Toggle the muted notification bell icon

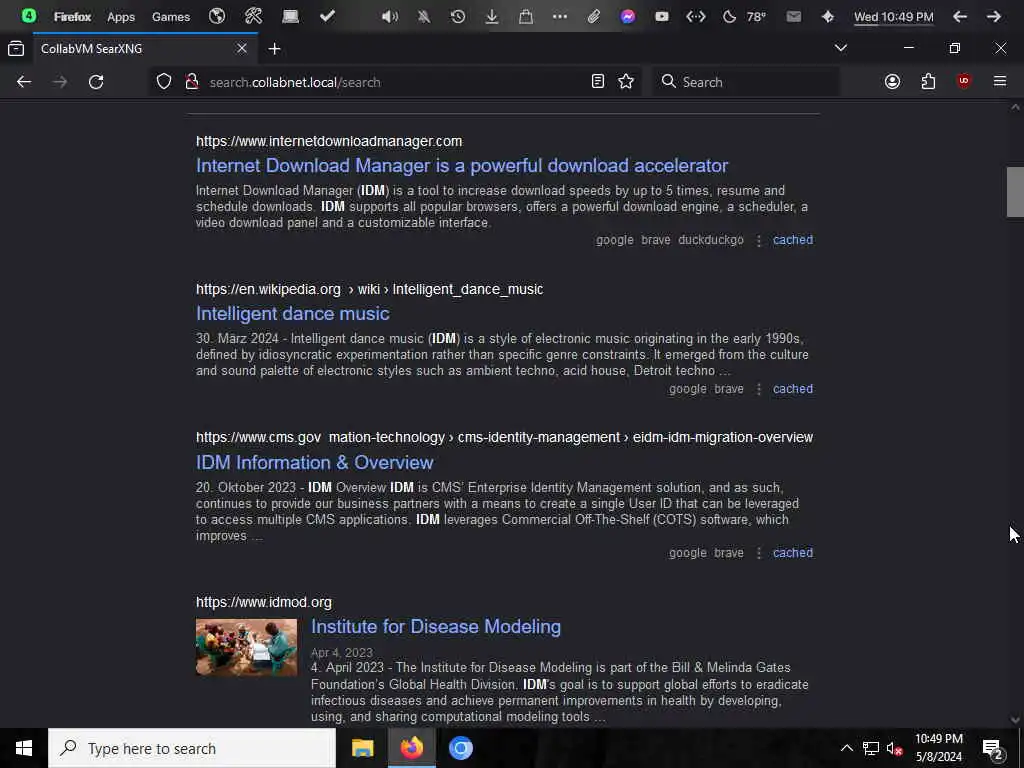coord(424,16)
